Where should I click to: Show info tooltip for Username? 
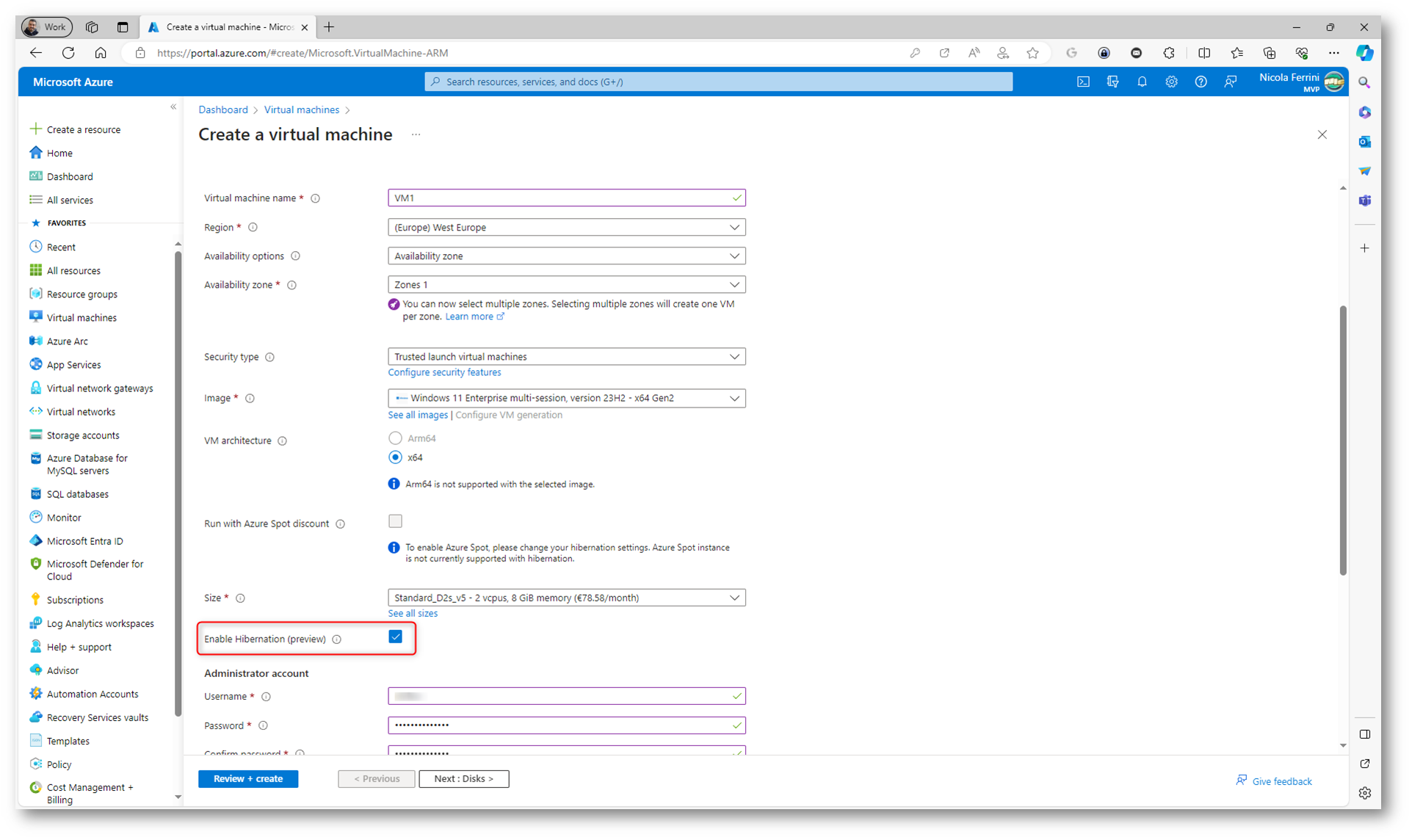pyautogui.click(x=266, y=697)
